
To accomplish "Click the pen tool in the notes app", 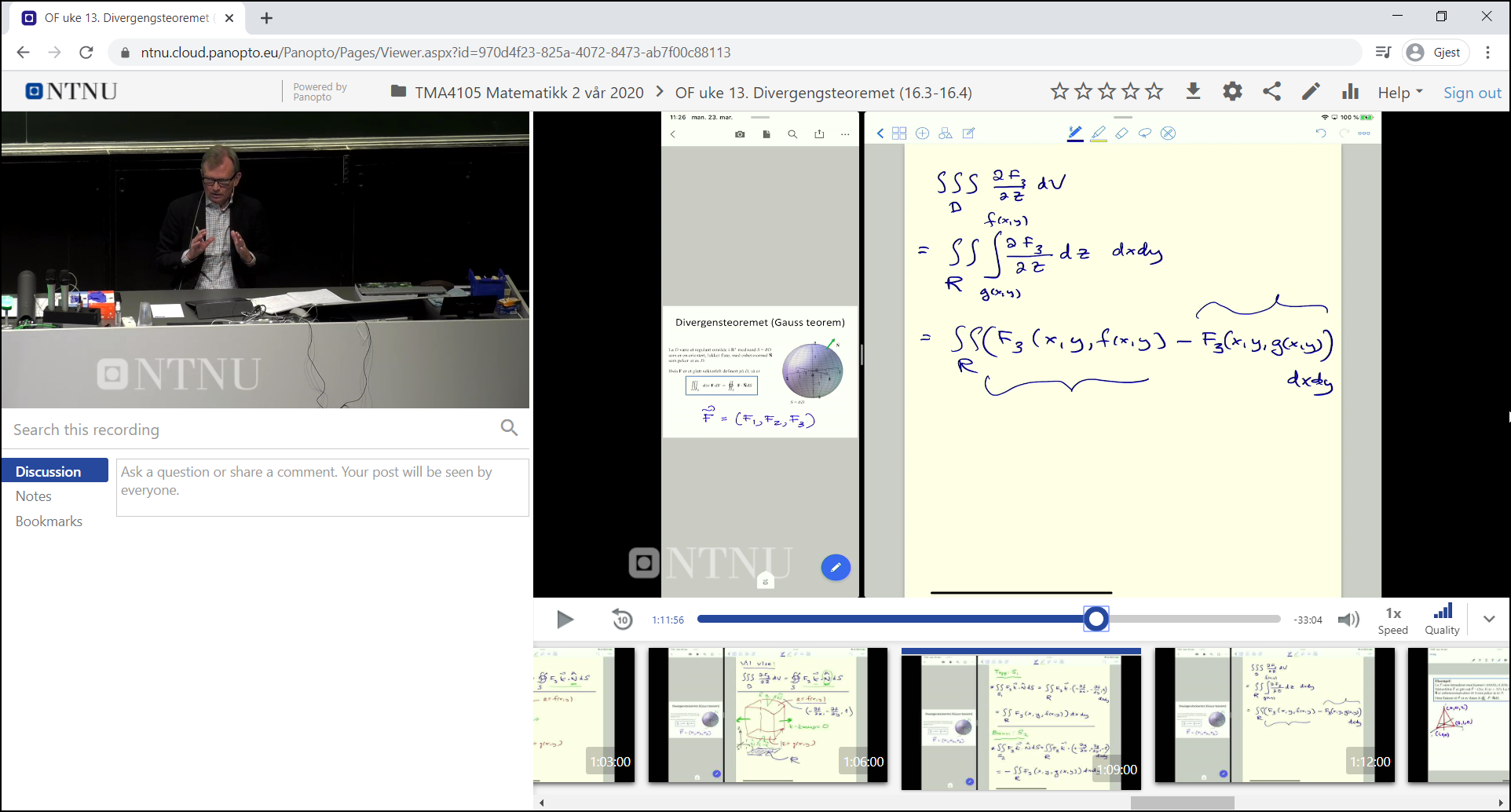I will point(1075,134).
